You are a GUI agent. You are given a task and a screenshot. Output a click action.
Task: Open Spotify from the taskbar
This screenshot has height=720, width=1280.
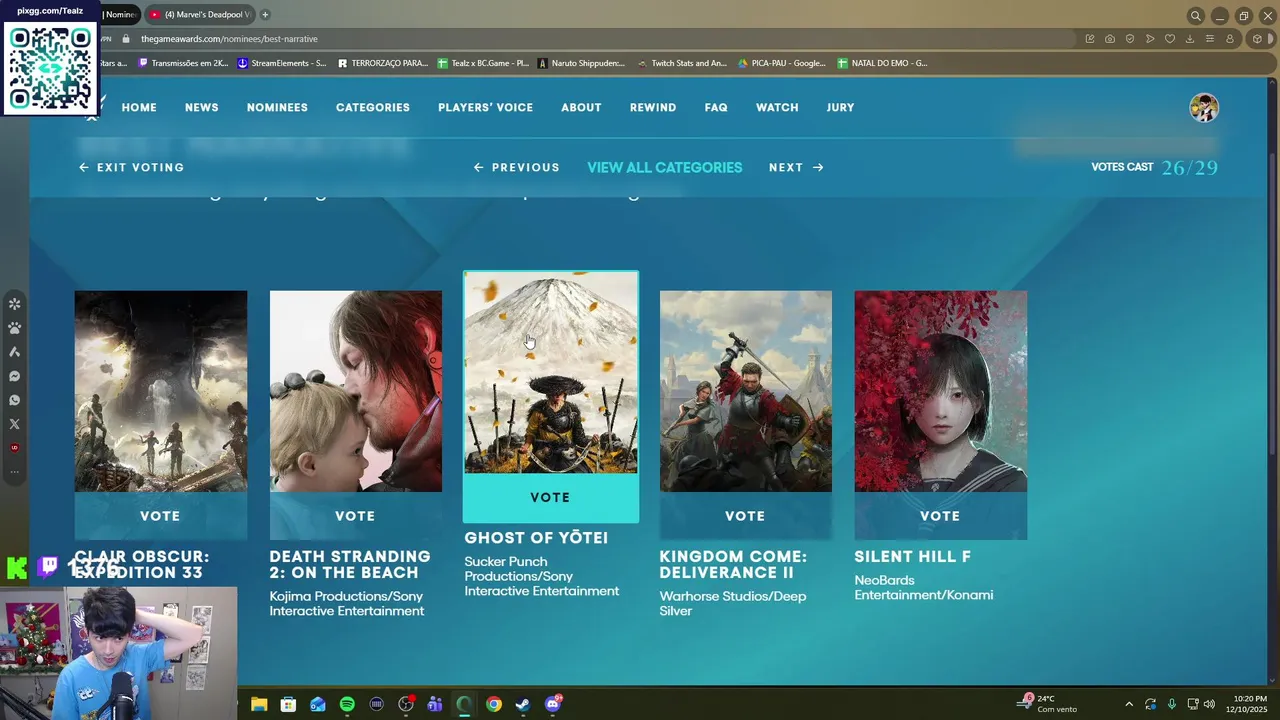(347, 704)
